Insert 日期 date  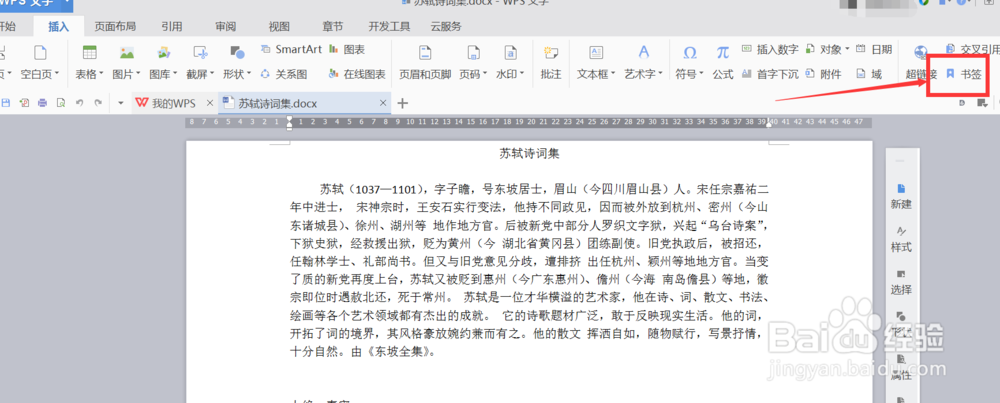(x=874, y=50)
